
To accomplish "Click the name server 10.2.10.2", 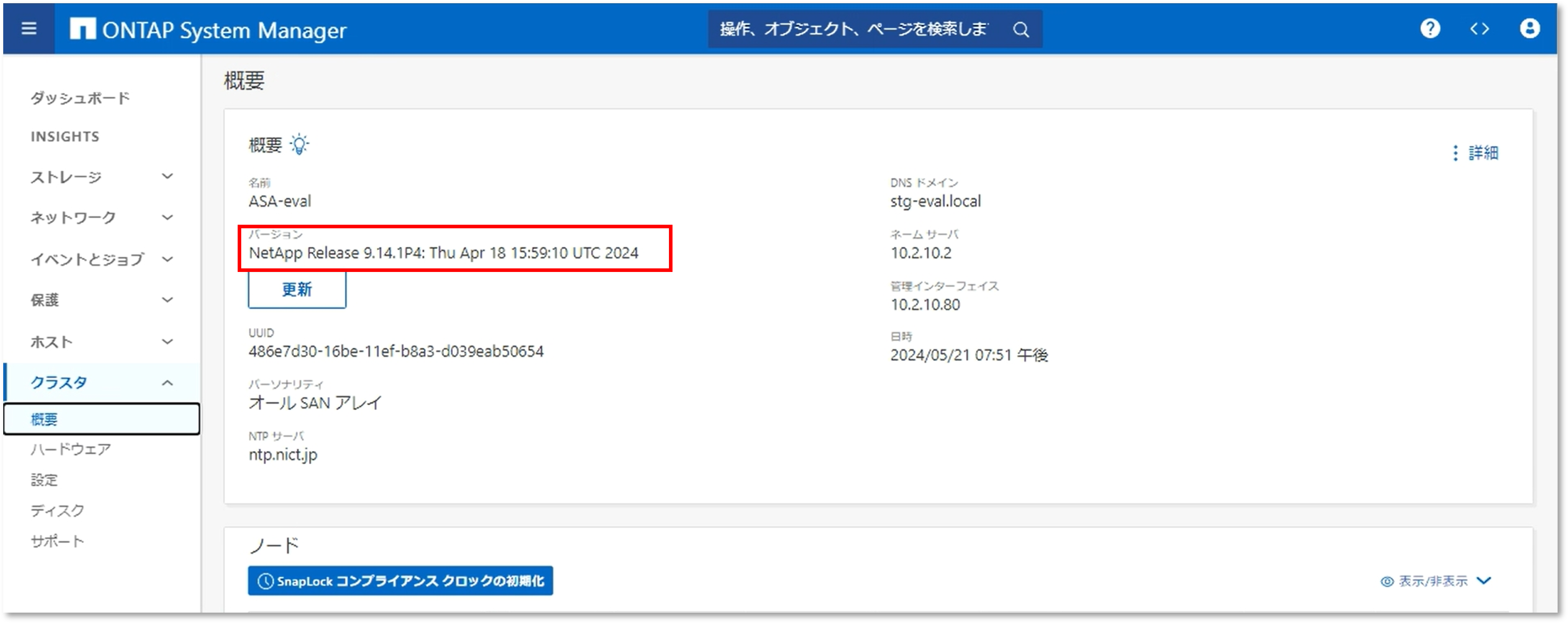I will [x=921, y=253].
